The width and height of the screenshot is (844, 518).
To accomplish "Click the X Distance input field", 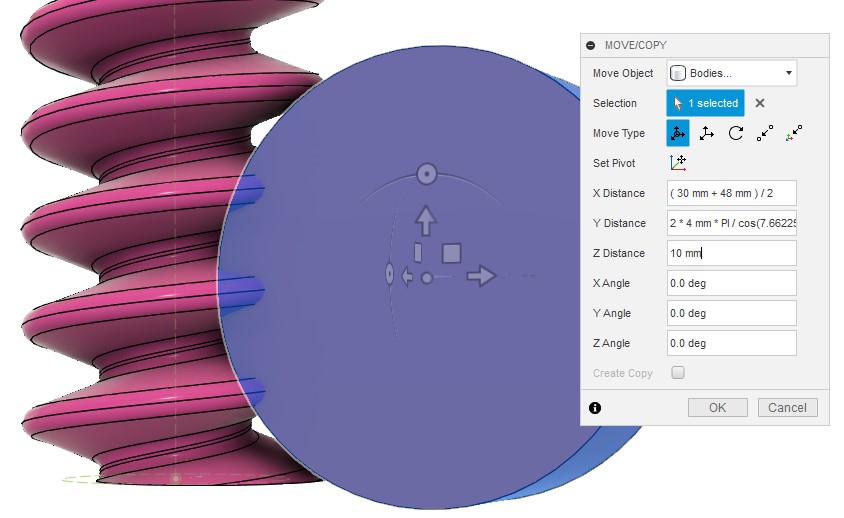I will tap(731, 193).
